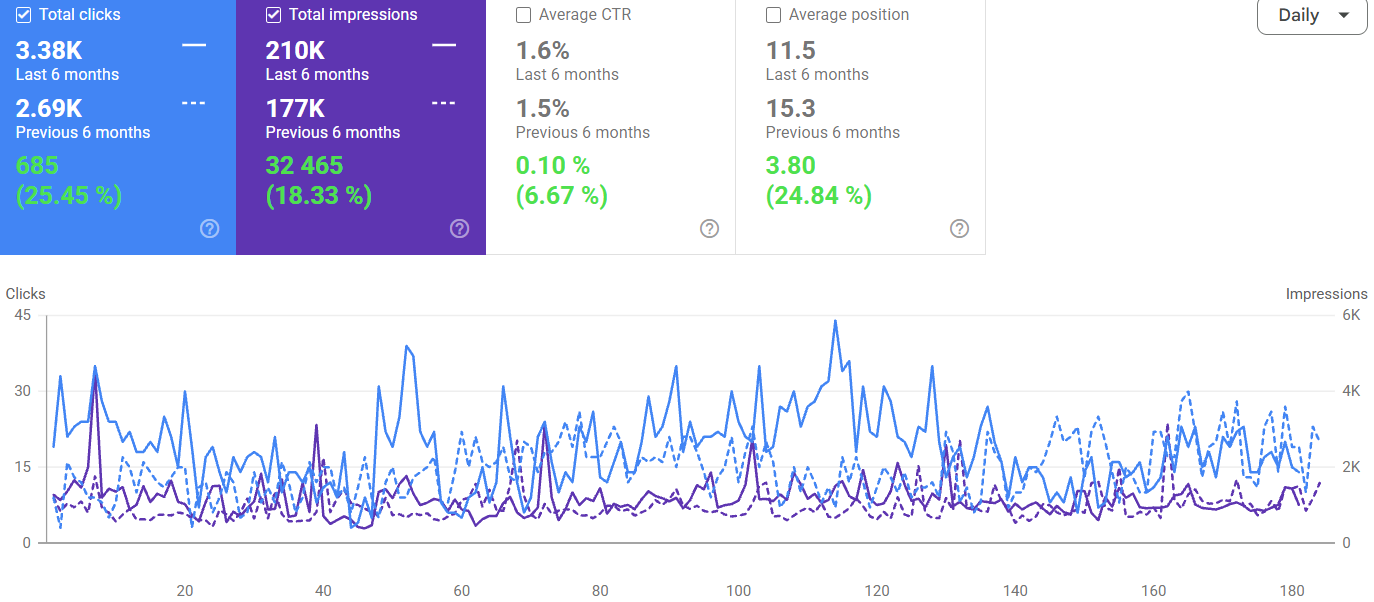The image size is (1374, 602).
Task: Click the (24.84 %) change text
Action: [819, 195]
